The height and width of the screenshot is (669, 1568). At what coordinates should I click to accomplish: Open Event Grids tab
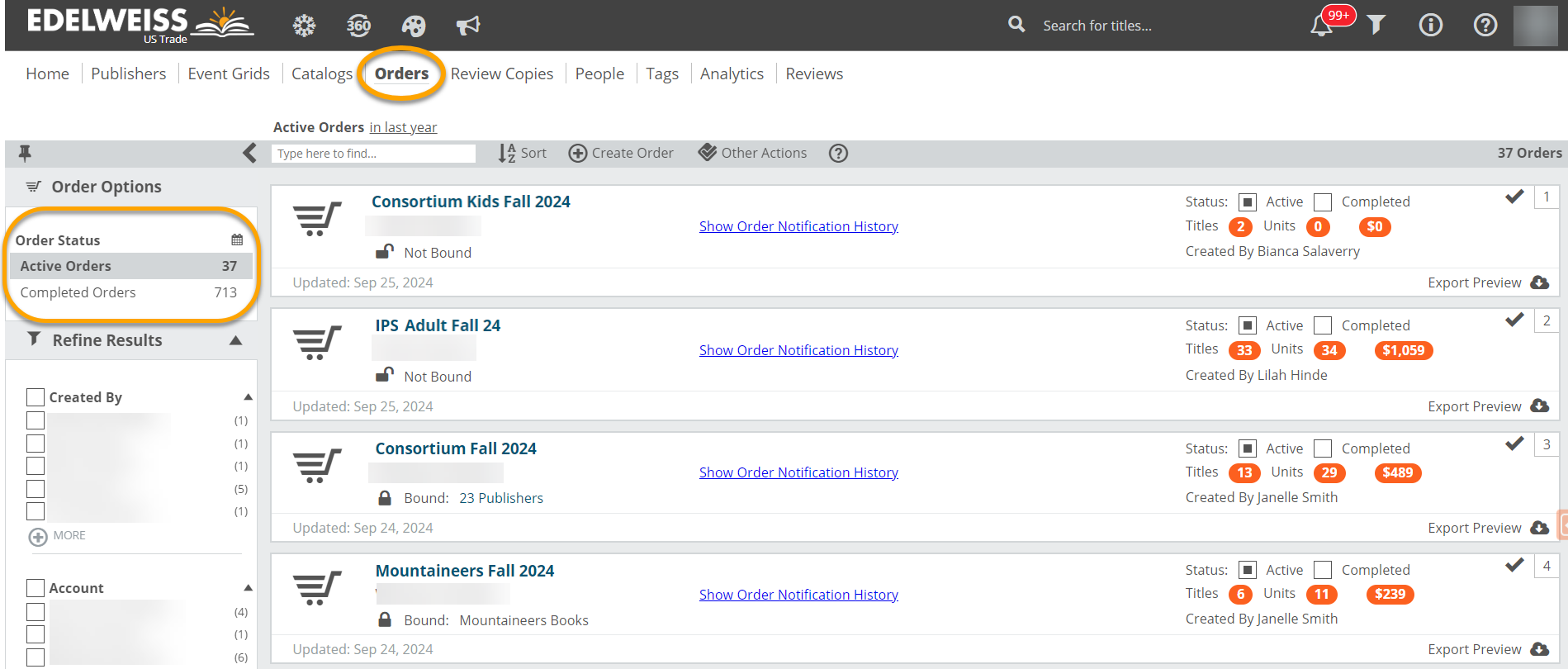(229, 74)
